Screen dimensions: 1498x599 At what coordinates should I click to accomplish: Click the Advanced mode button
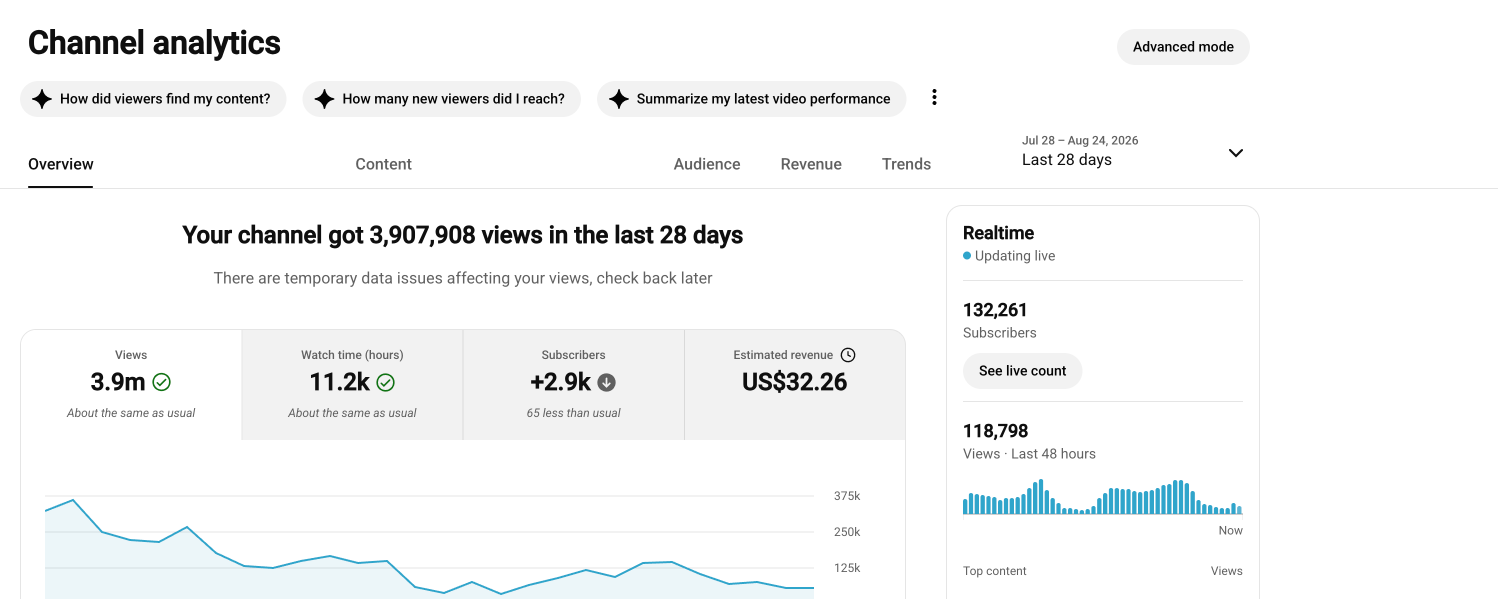click(1183, 47)
